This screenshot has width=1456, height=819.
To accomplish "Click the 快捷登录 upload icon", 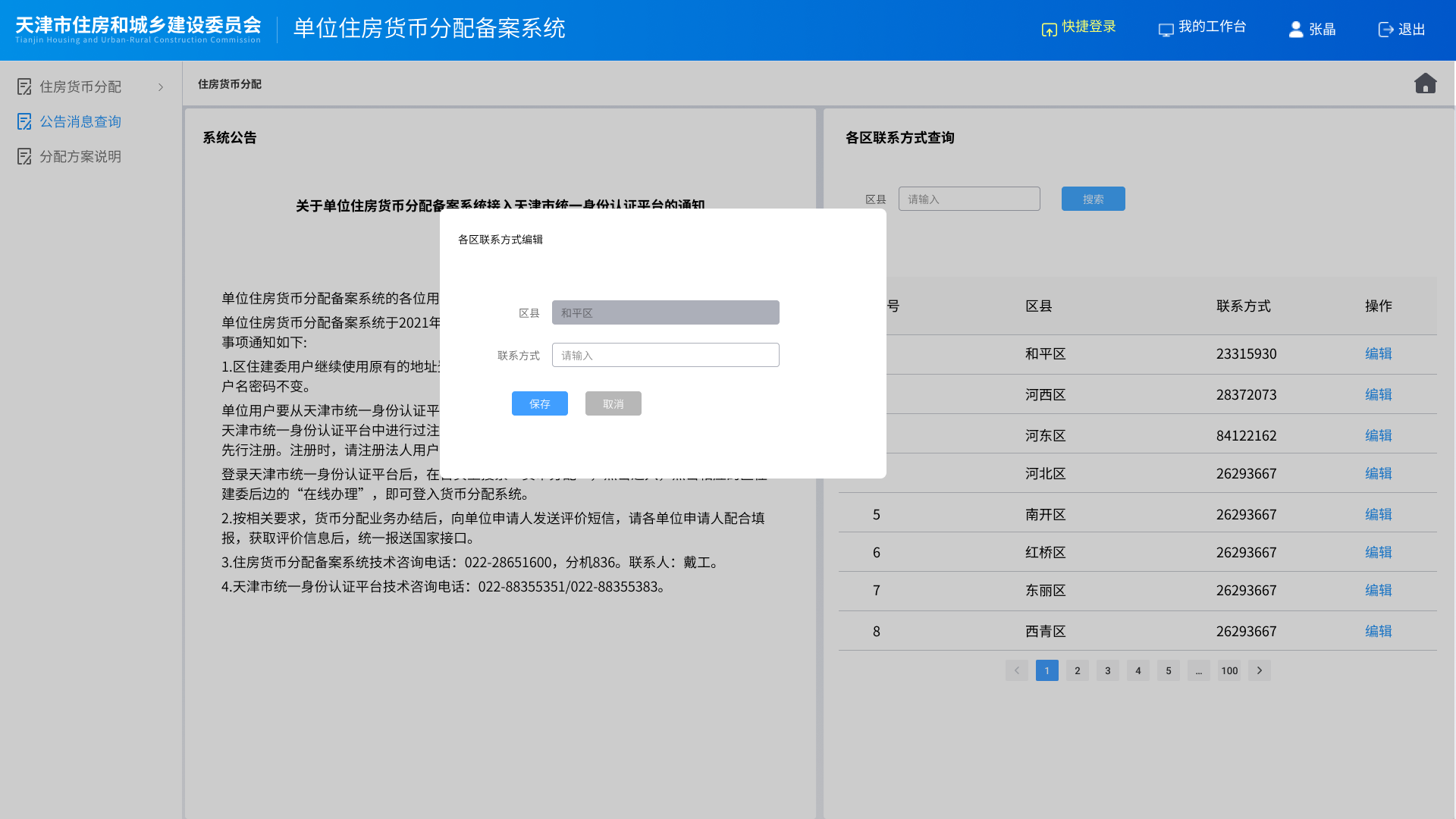I will pos(1049,30).
